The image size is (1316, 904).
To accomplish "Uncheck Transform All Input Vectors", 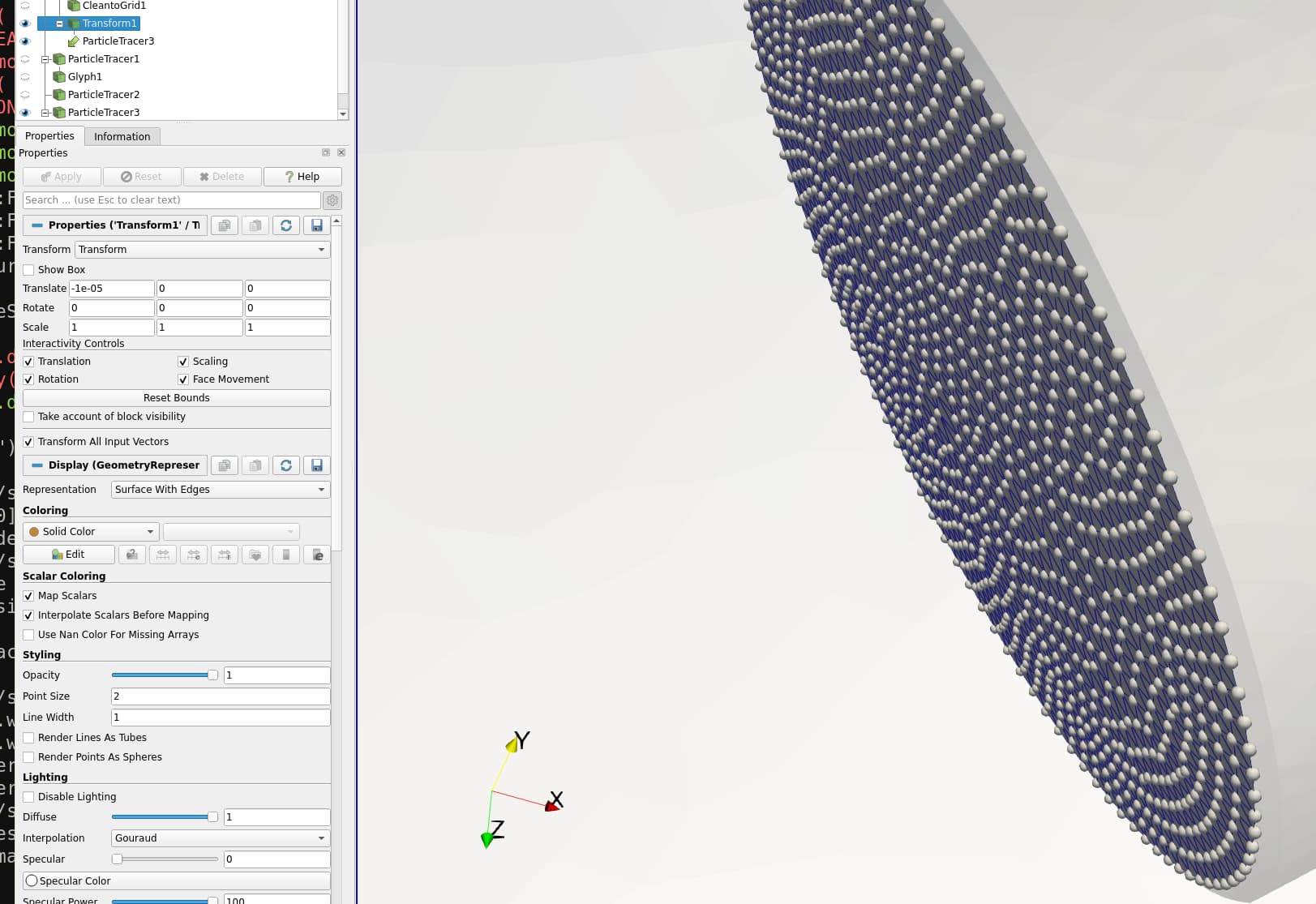I will (29, 442).
